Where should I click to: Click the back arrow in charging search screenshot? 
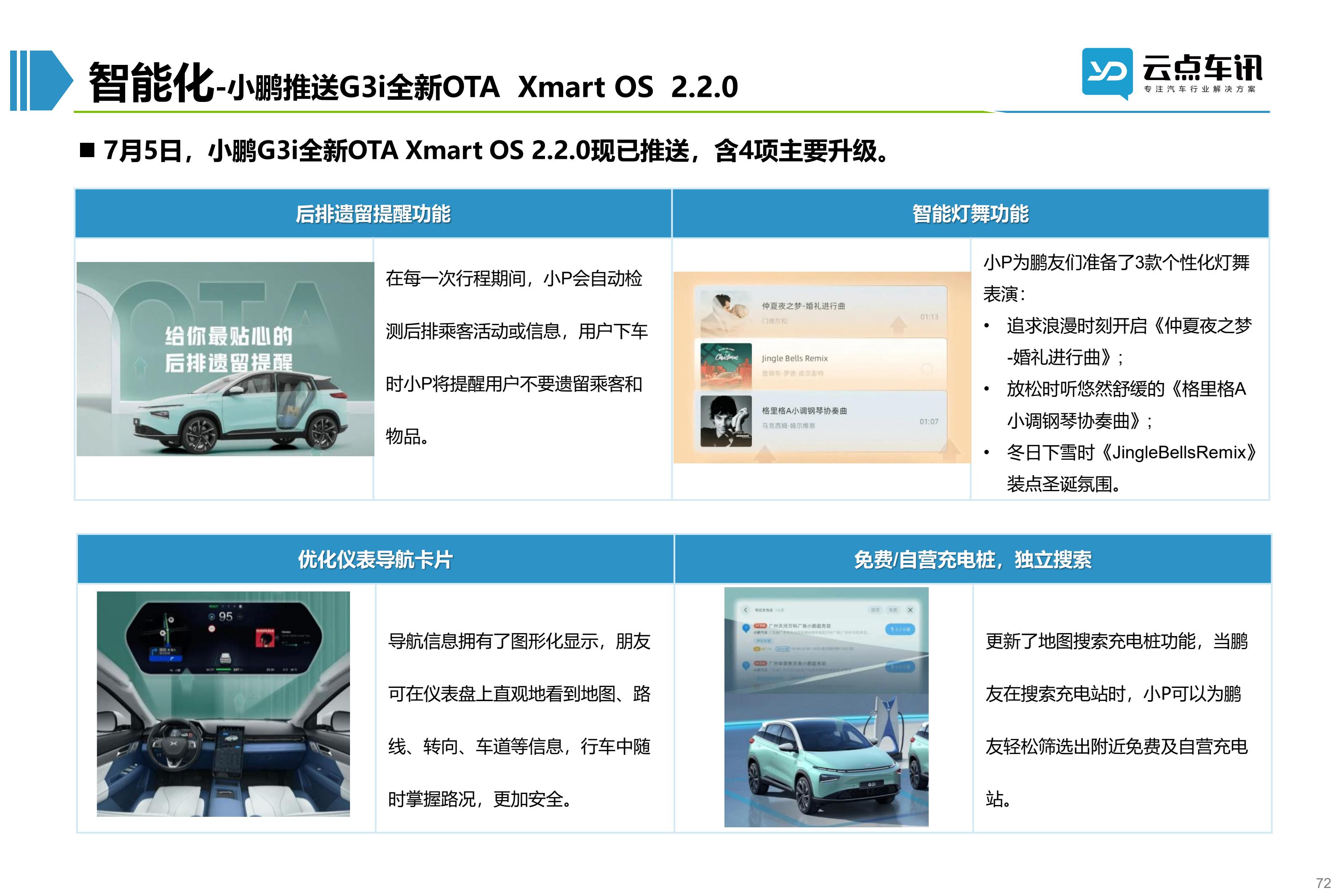click(745, 610)
